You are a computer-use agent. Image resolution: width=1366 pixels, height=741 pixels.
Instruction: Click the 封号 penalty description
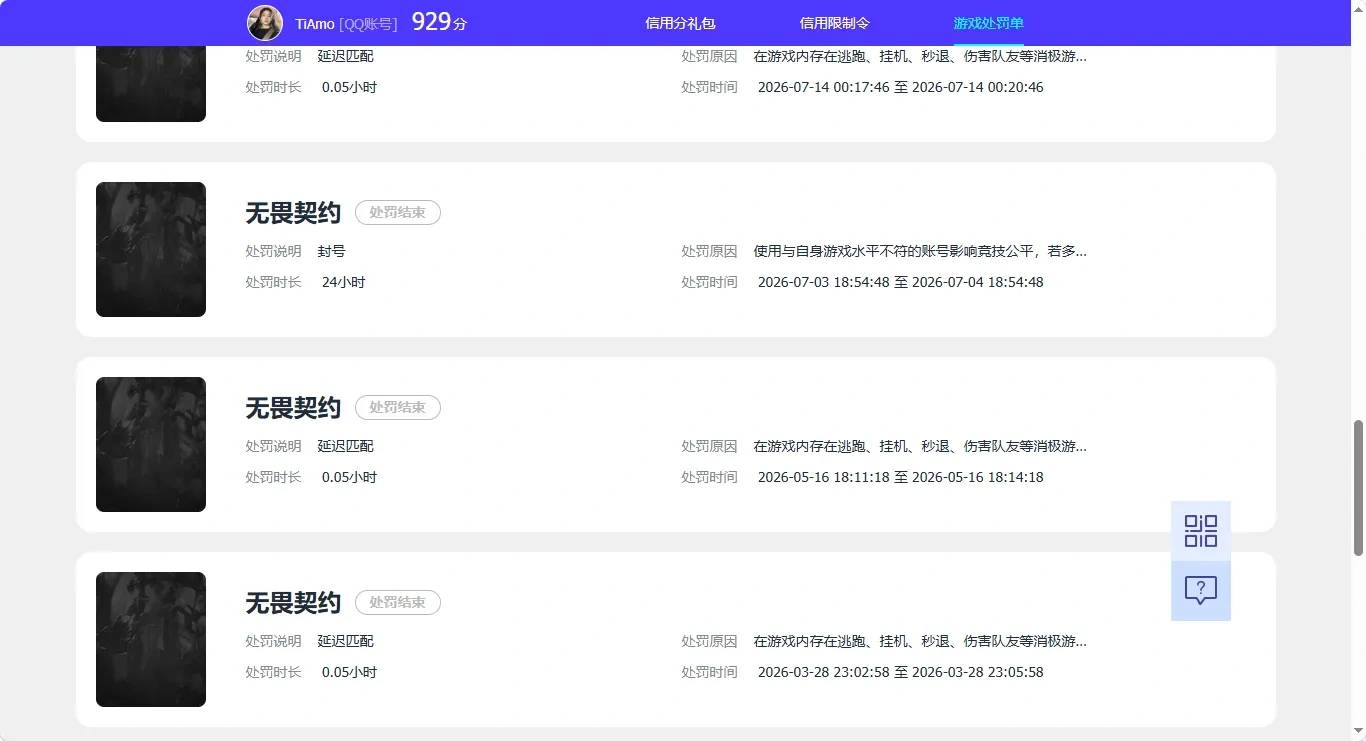[x=332, y=251]
